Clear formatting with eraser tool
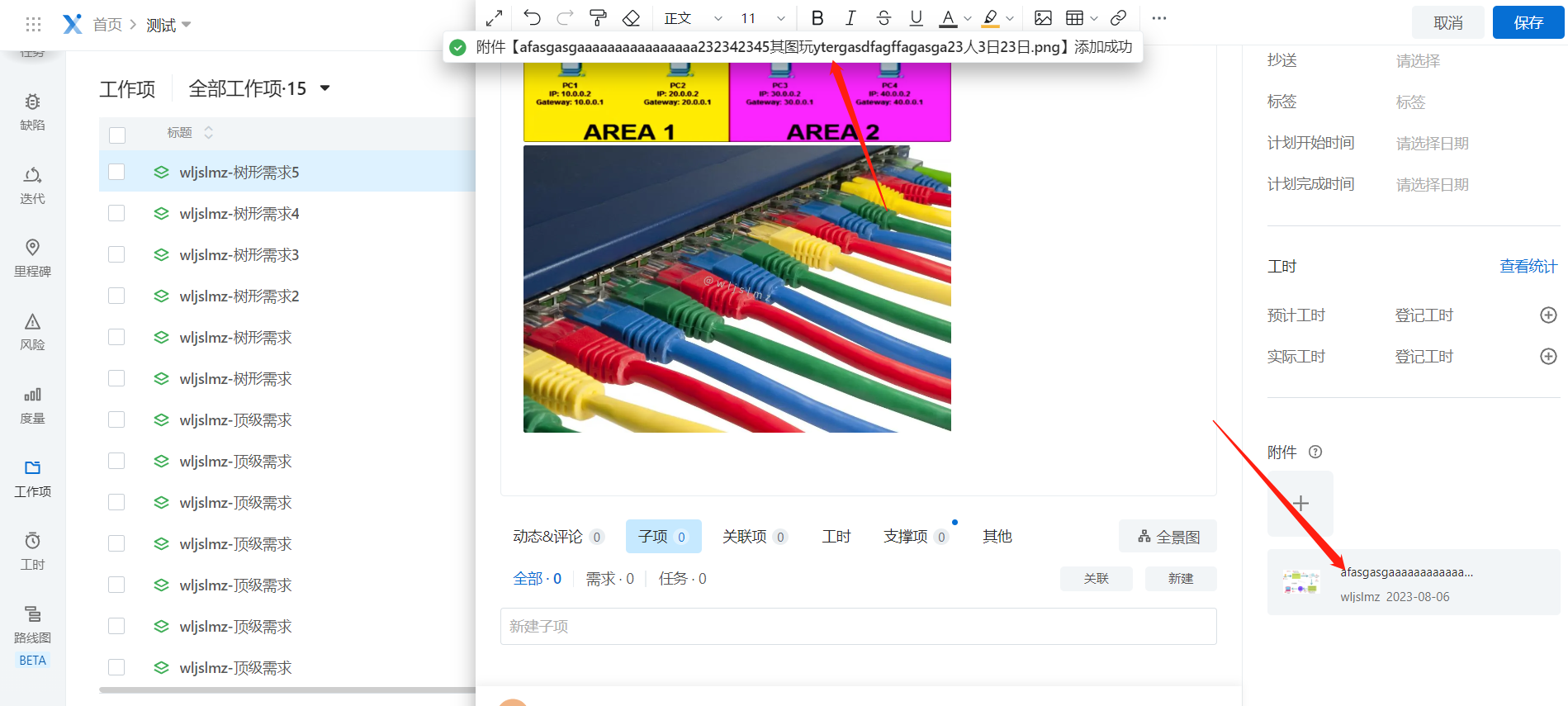 point(632,18)
